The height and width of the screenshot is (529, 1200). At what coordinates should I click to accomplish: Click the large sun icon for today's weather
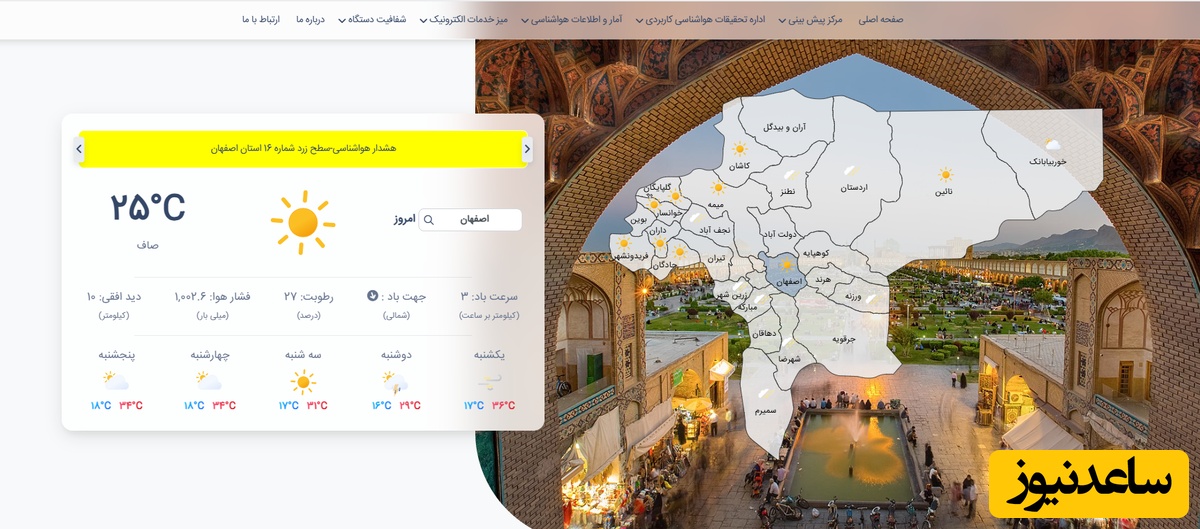click(302, 222)
